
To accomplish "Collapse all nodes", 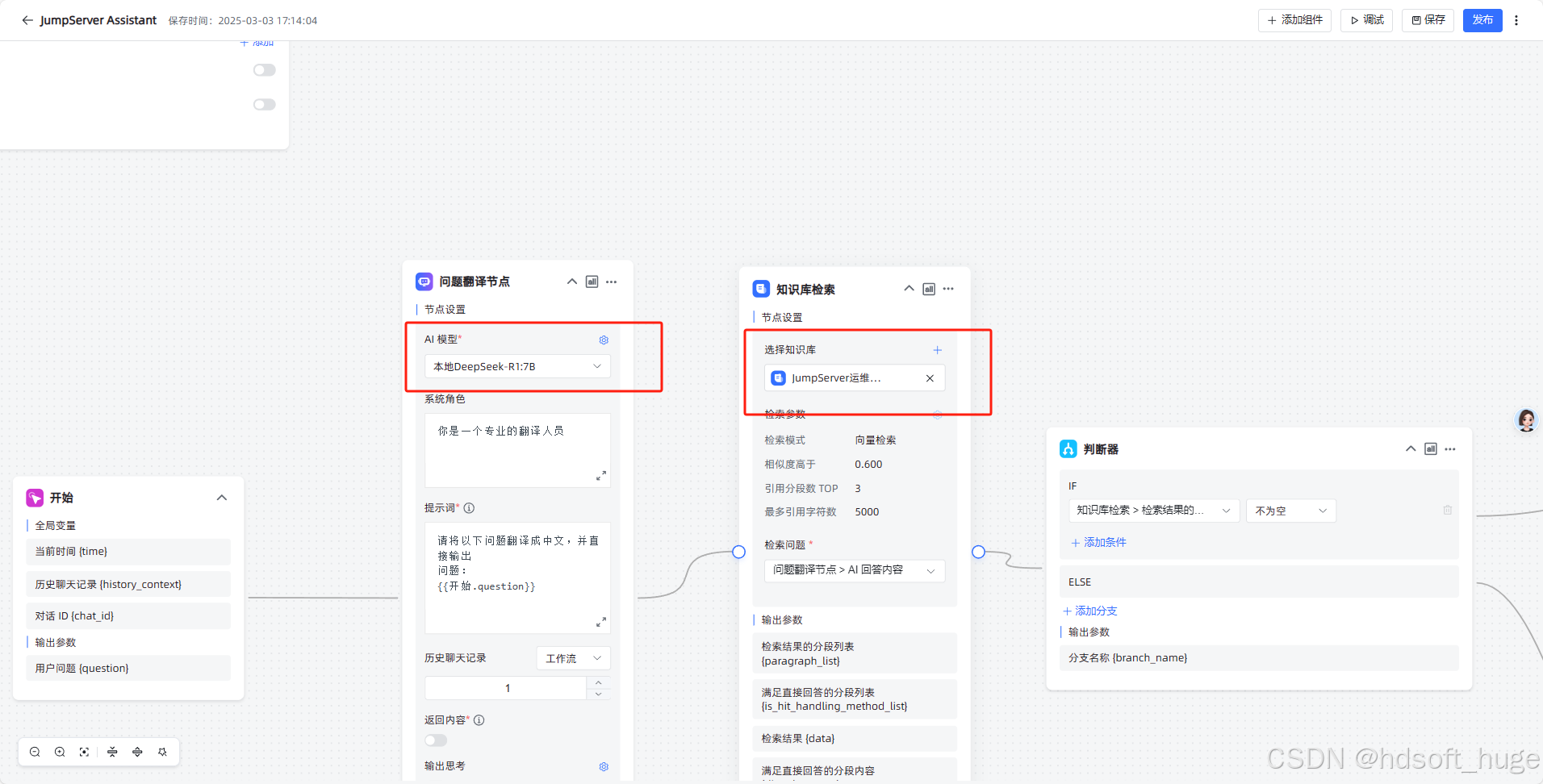I will pyautogui.click(x=112, y=752).
